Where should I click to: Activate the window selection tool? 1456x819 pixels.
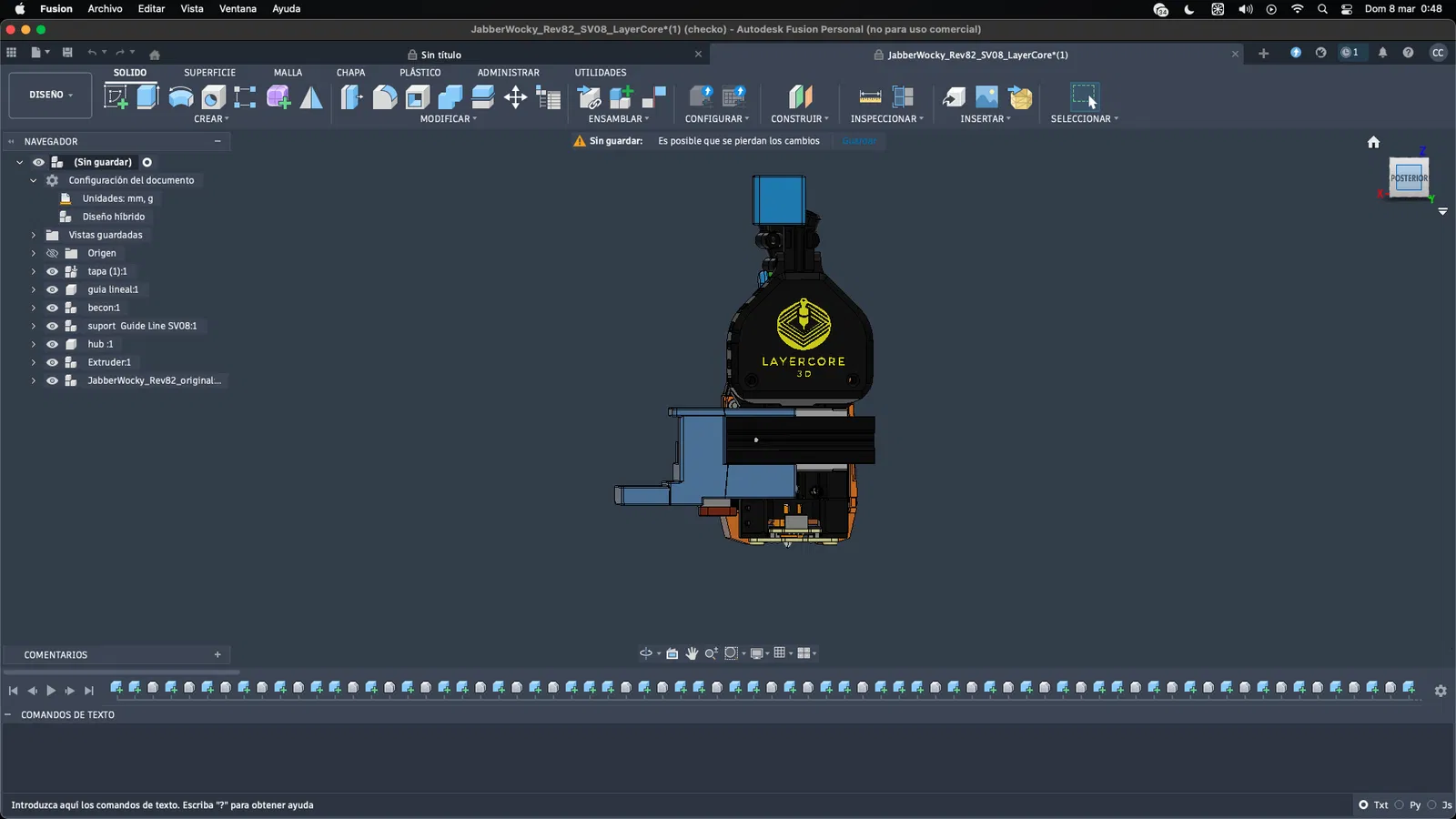coord(1084,96)
